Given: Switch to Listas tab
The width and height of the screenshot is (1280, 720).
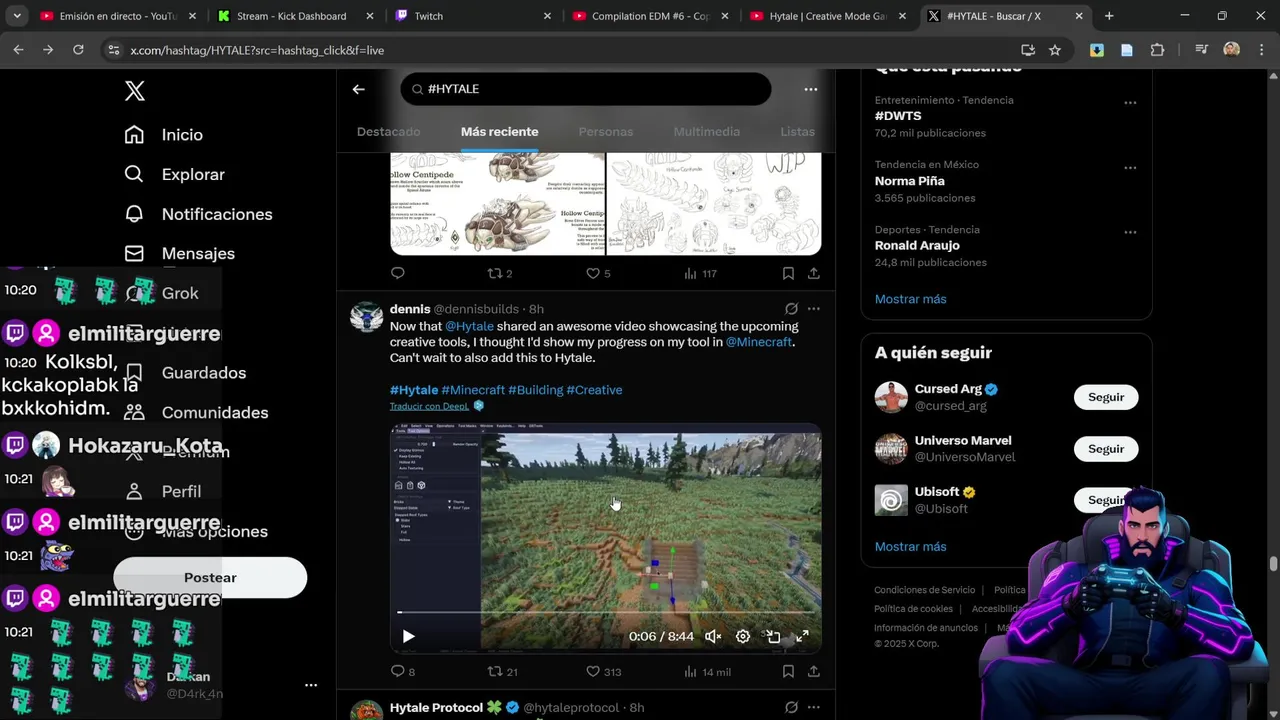Looking at the screenshot, I should (x=797, y=132).
